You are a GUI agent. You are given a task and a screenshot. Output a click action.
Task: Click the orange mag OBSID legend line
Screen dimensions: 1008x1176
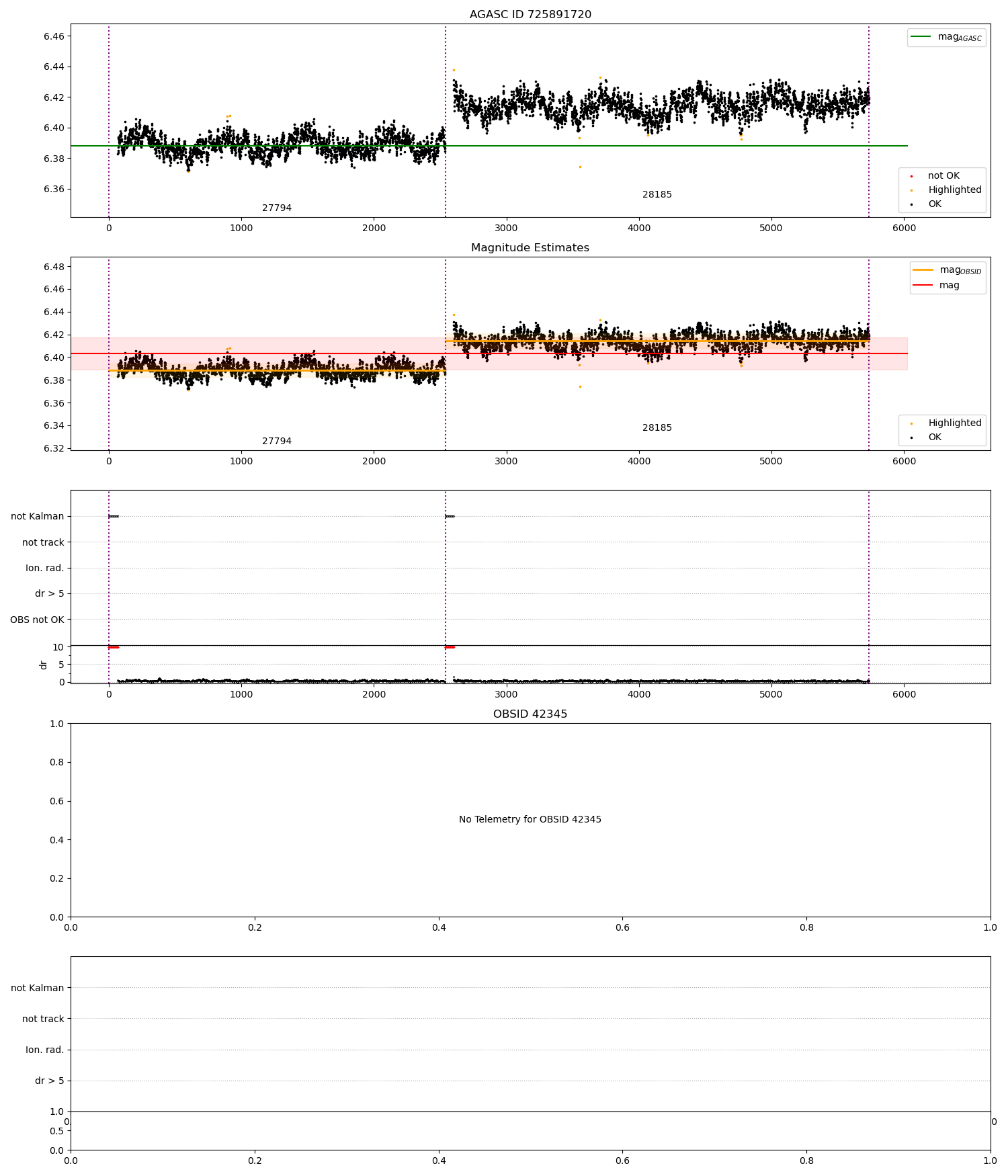point(923,270)
